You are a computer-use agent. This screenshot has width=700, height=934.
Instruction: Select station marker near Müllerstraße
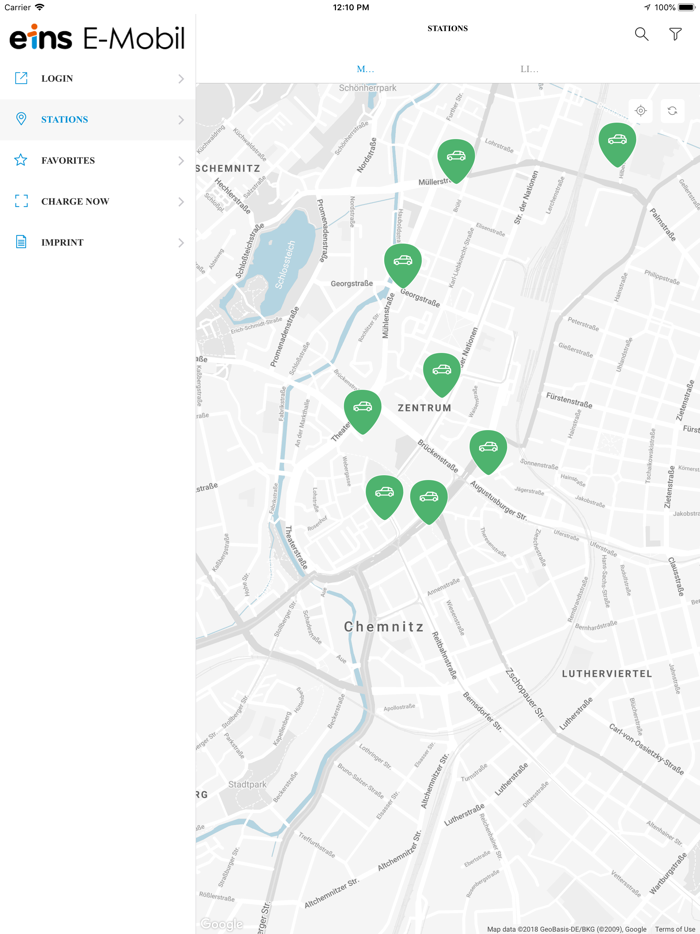pos(456,160)
